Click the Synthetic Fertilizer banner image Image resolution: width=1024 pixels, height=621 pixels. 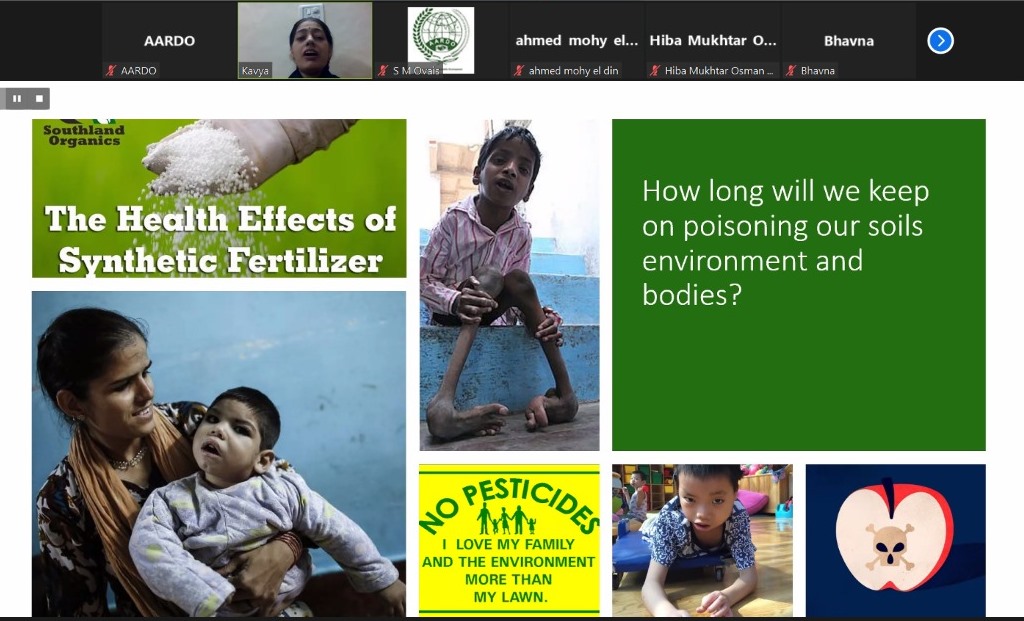219,198
